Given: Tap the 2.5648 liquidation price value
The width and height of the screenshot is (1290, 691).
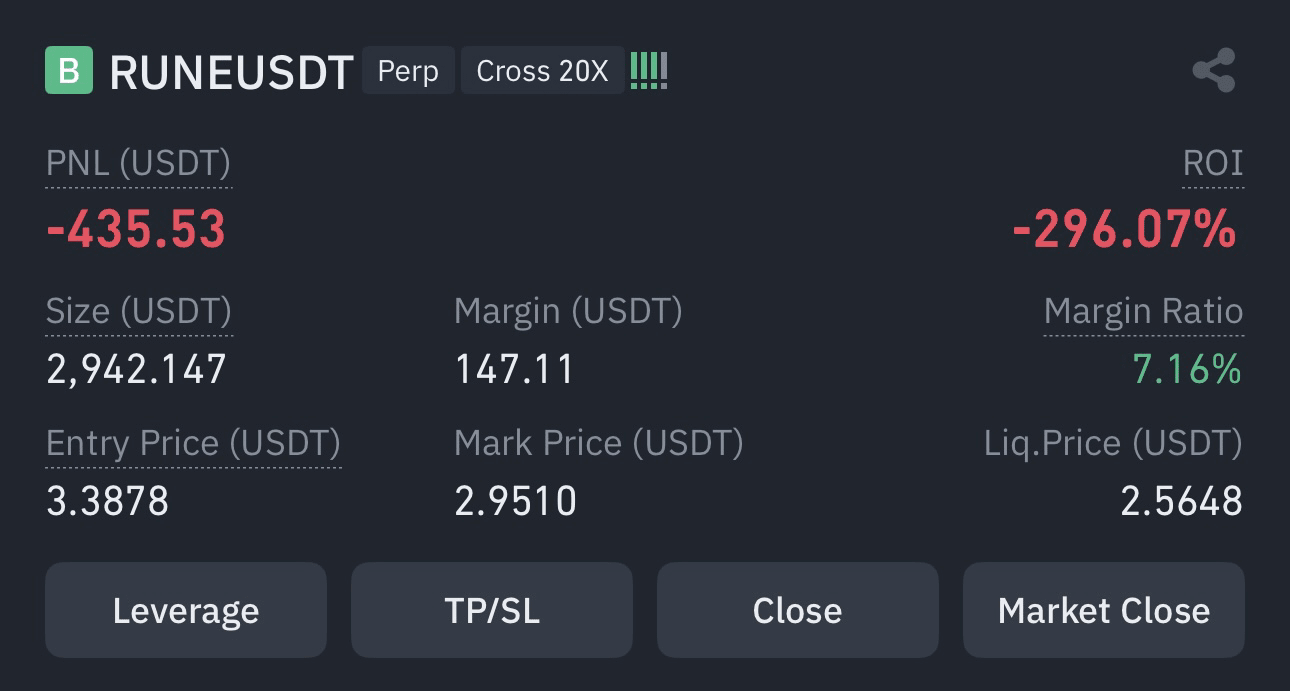Looking at the screenshot, I should click(x=1181, y=501).
